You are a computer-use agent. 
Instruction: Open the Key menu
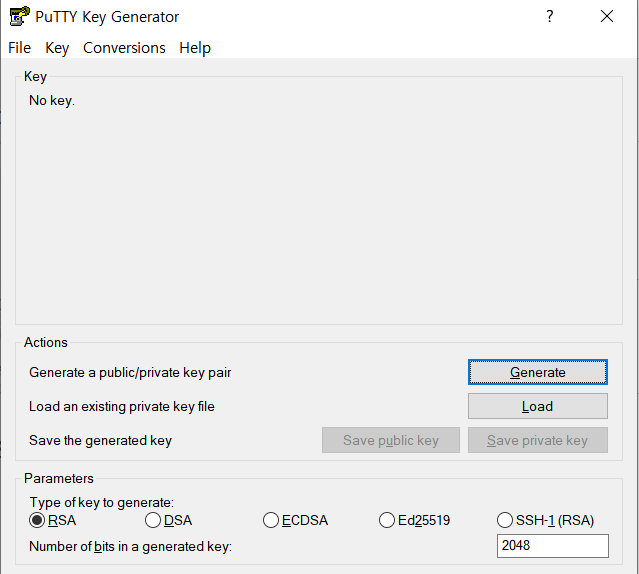coord(57,48)
